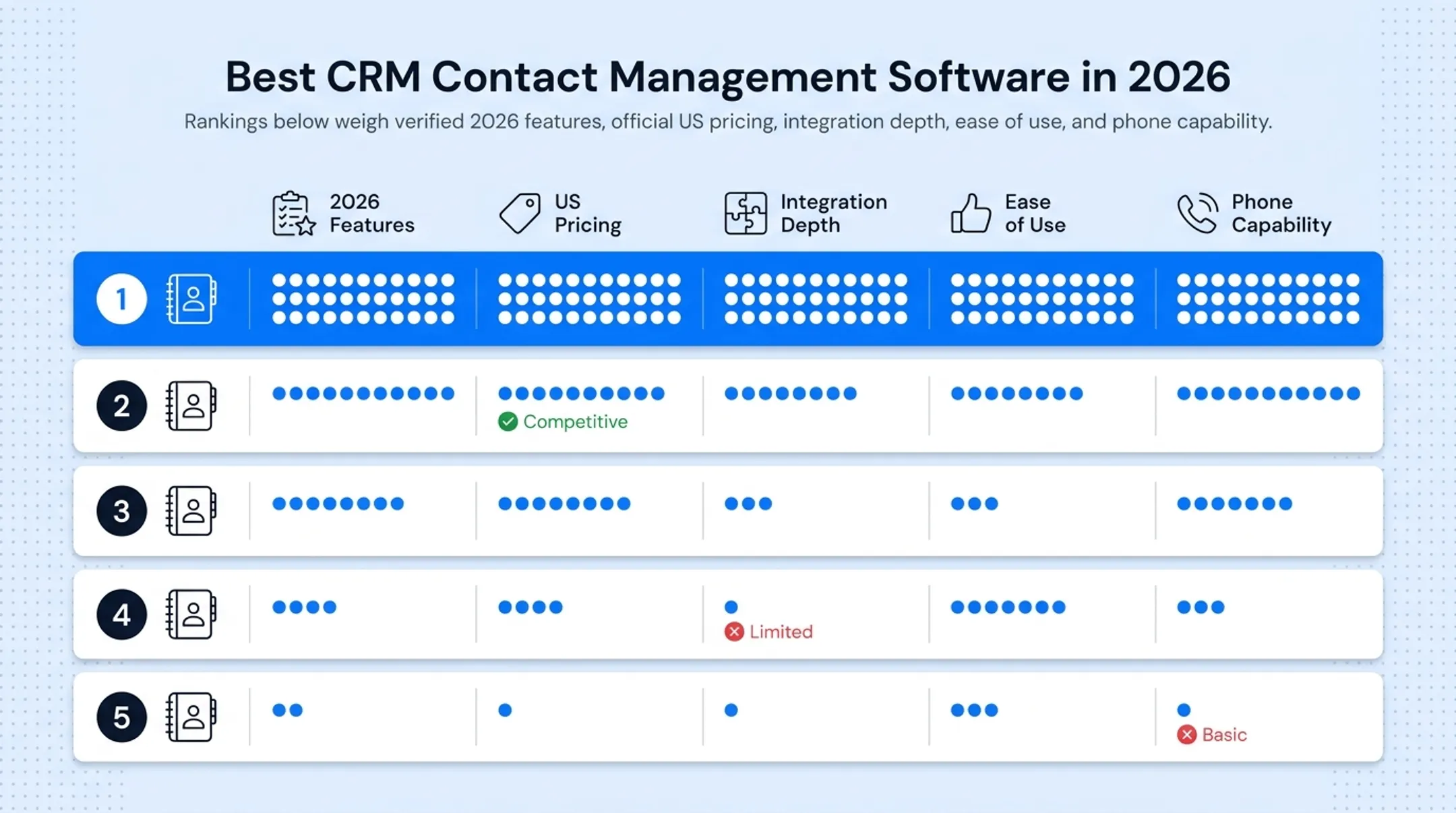Click the row 4 Ease of Use dot rating
The image size is (1456, 813).
click(1008, 607)
